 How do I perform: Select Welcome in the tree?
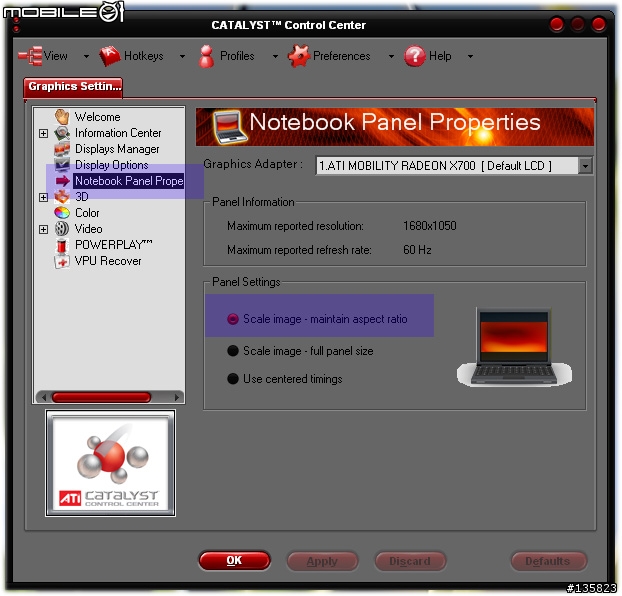pyautogui.click(x=98, y=117)
